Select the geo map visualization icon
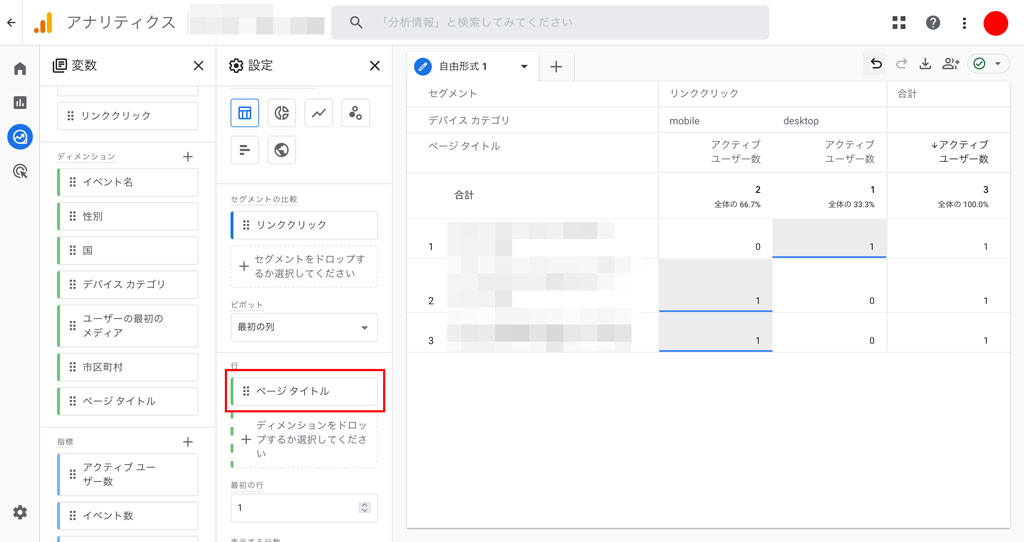 pos(281,150)
